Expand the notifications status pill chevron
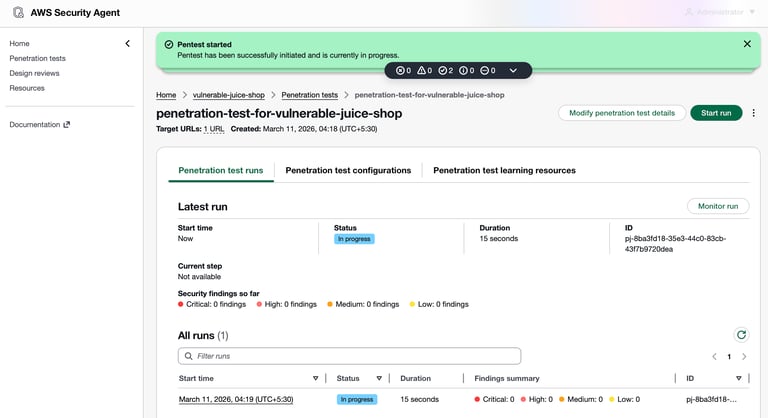Image resolution: width=768 pixels, height=418 pixels. click(x=513, y=71)
